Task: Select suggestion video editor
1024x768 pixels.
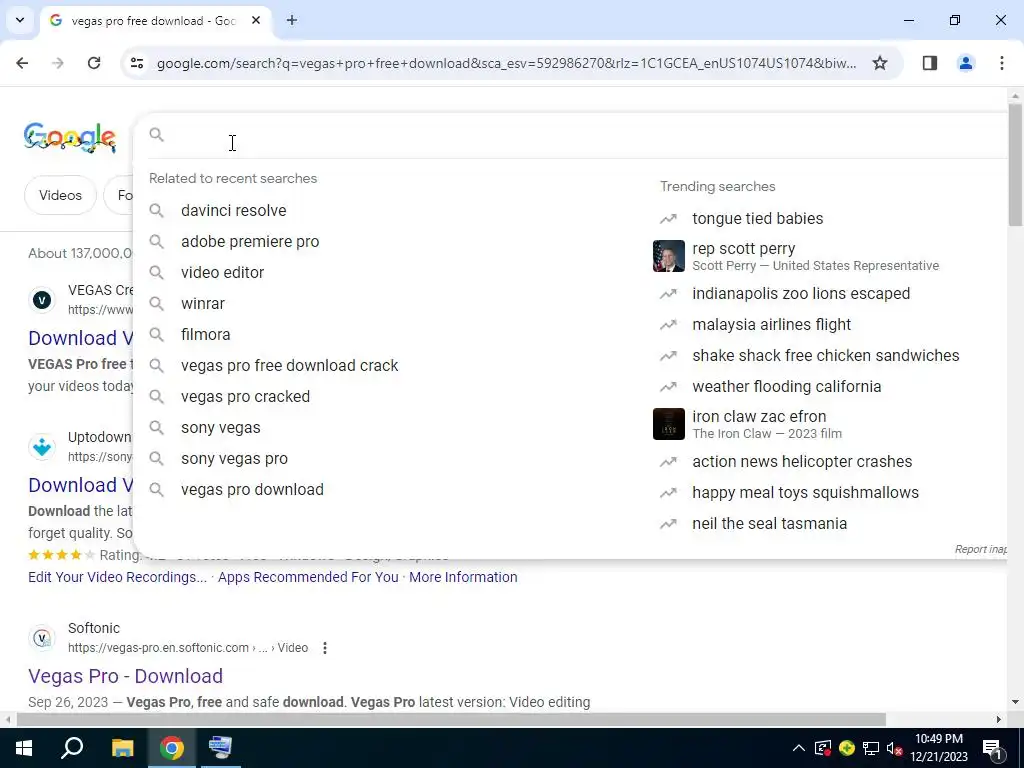Action: [x=222, y=272]
